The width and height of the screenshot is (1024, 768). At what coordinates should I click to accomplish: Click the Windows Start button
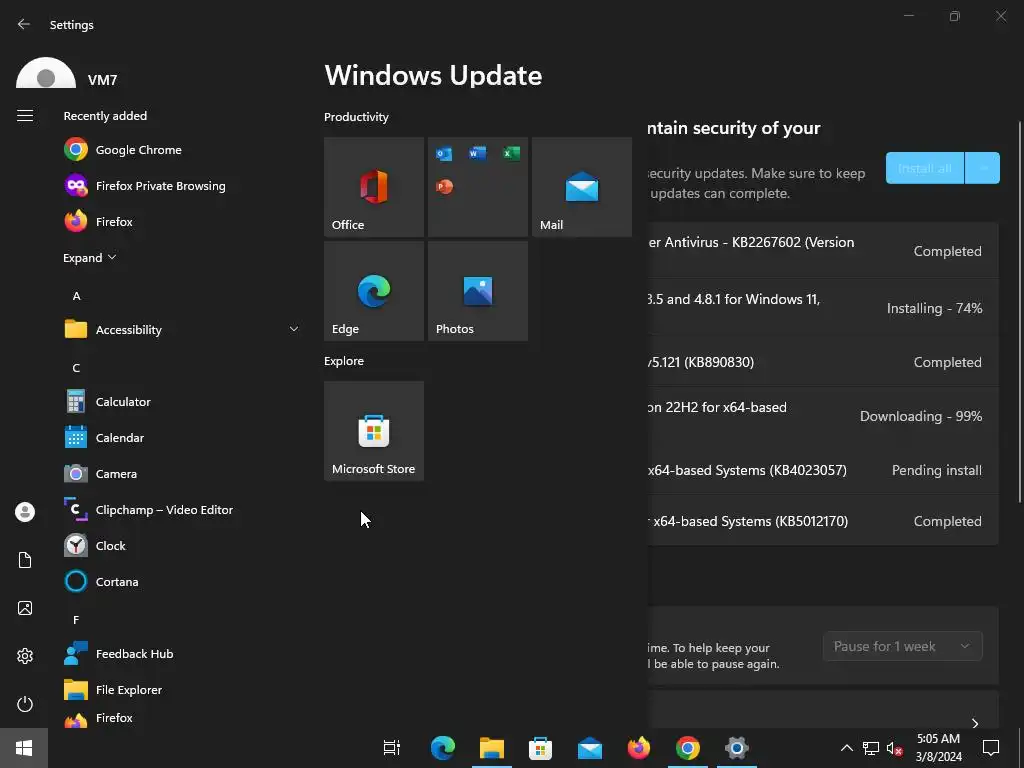click(x=24, y=748)
